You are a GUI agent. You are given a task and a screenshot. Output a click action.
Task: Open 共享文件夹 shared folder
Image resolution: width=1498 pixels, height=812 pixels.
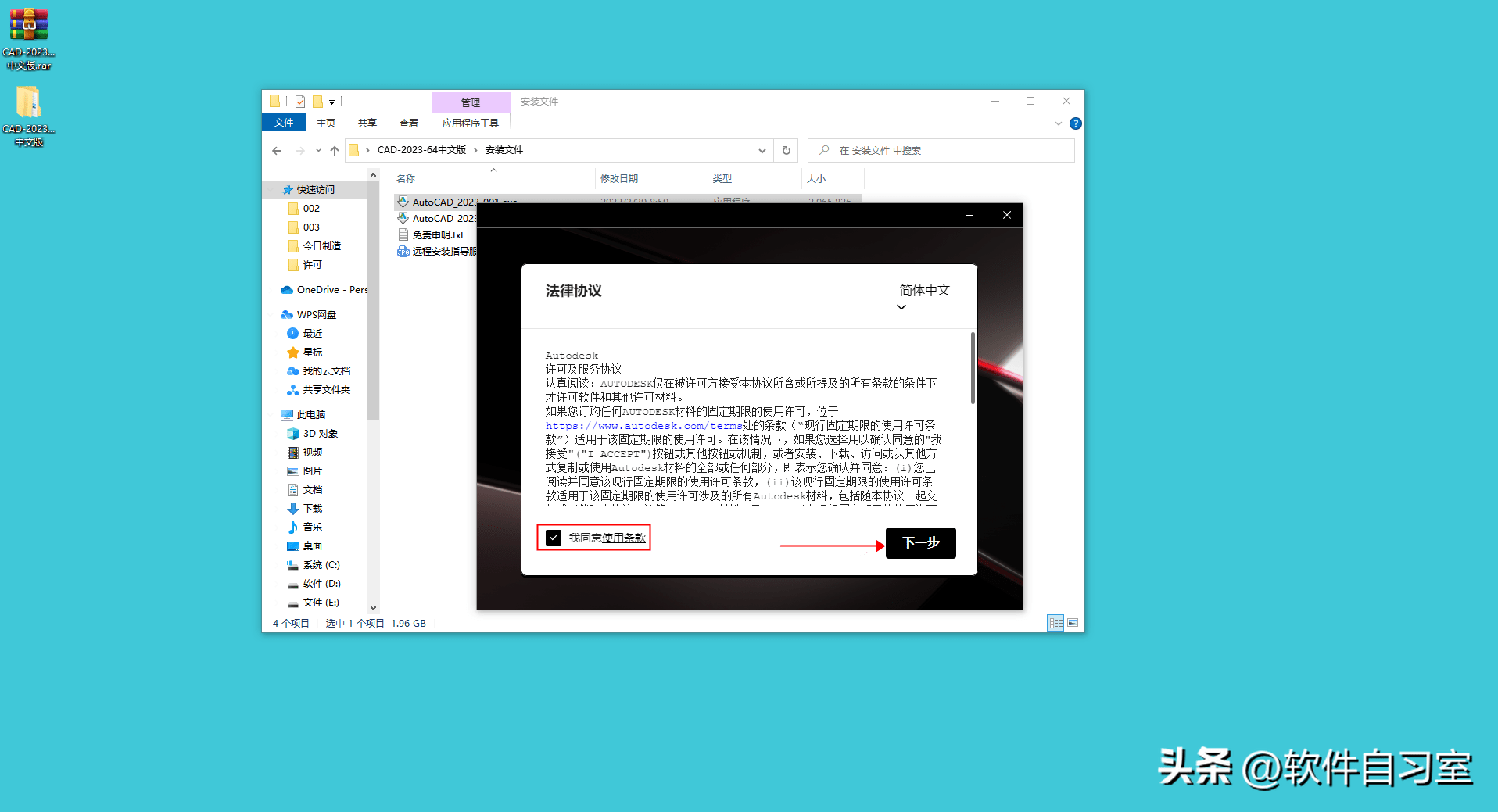[x=319, y=390]
